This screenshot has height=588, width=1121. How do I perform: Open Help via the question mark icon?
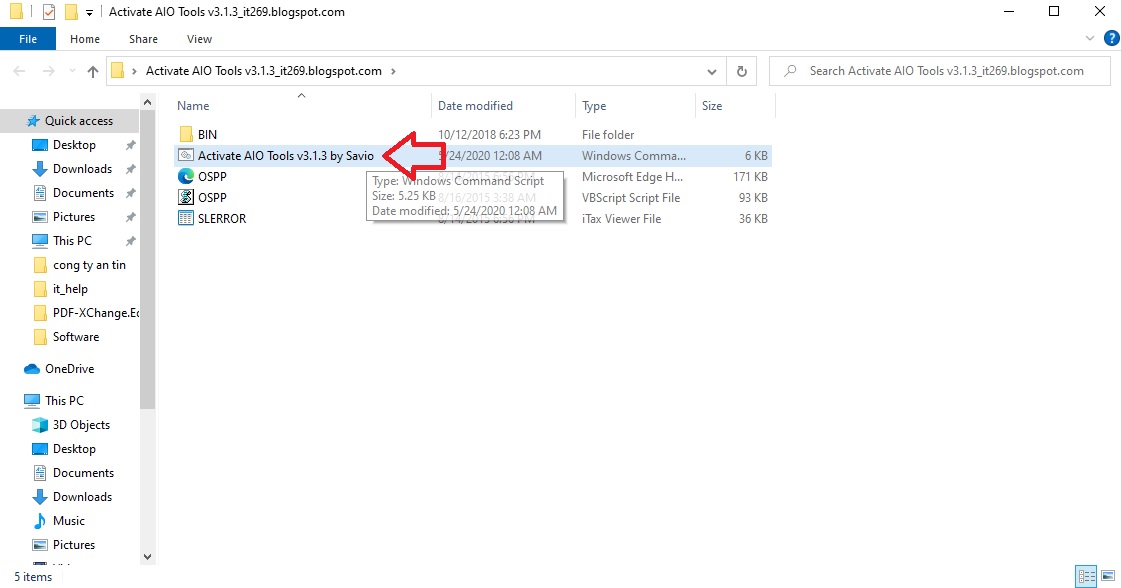1110,39
